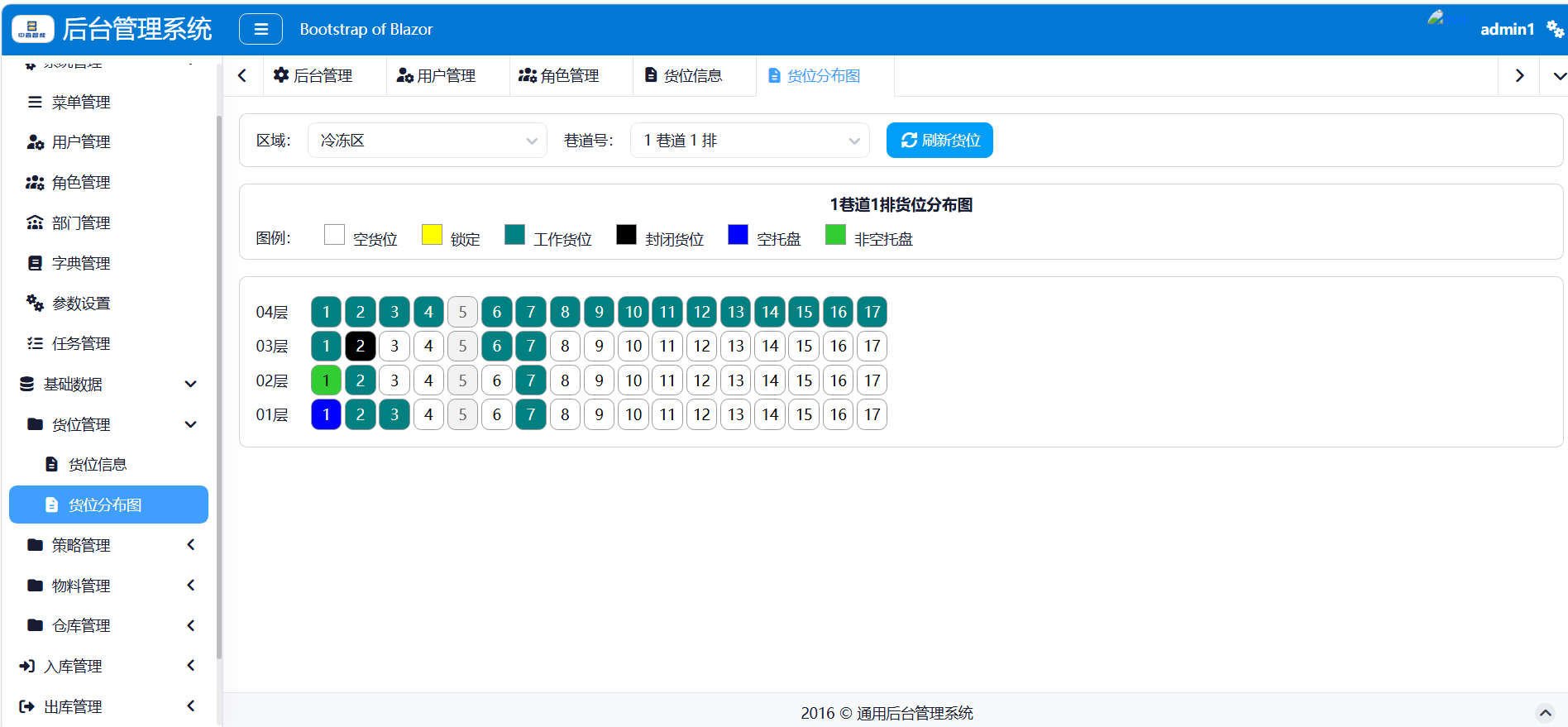The image size is (1568, 727).
Task: Switch to the 角色管理 tab
Action: tap(571, 76)
